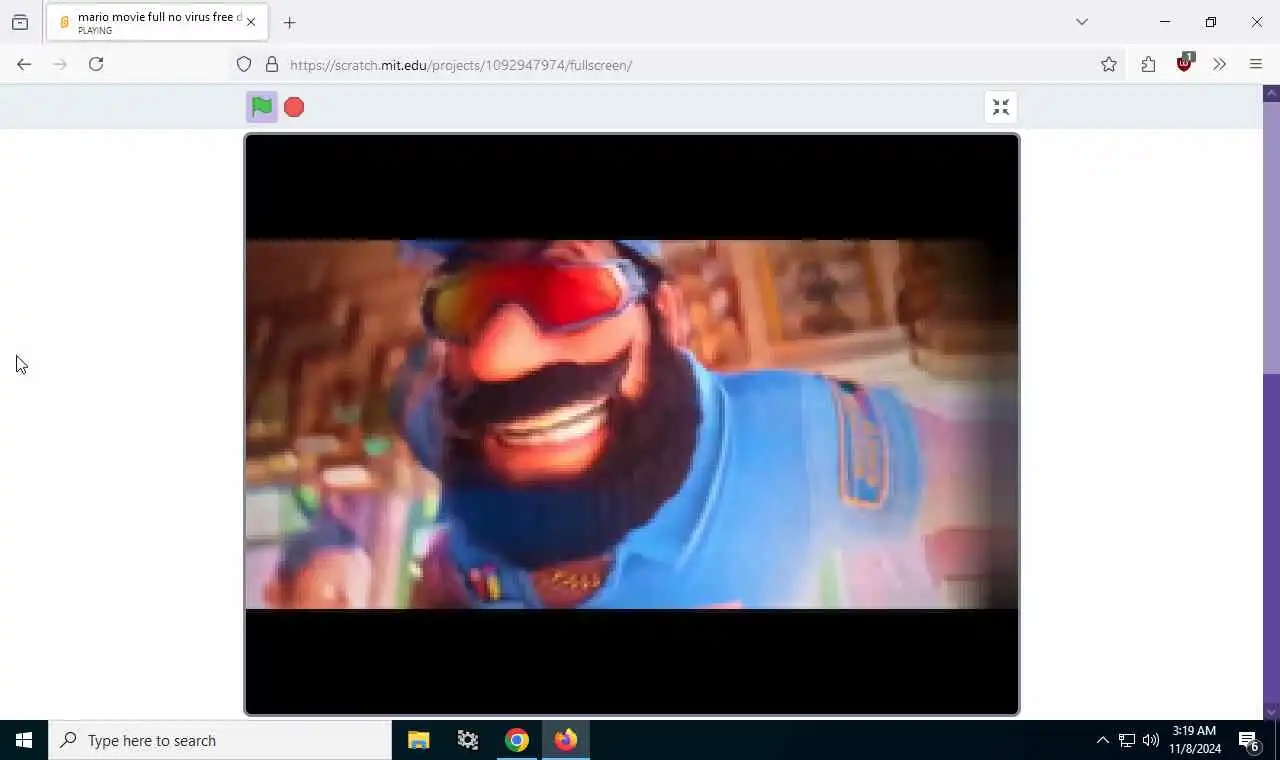This screenshot has width=1280, height=760.
Task: Click the green flag to start project
Action: pos(261,107)
